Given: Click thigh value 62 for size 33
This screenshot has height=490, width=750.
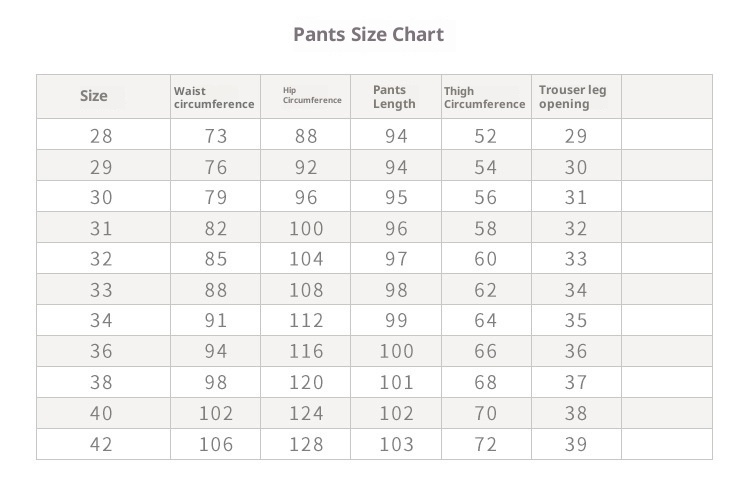Looking at the screenshot, I should 485,290.
